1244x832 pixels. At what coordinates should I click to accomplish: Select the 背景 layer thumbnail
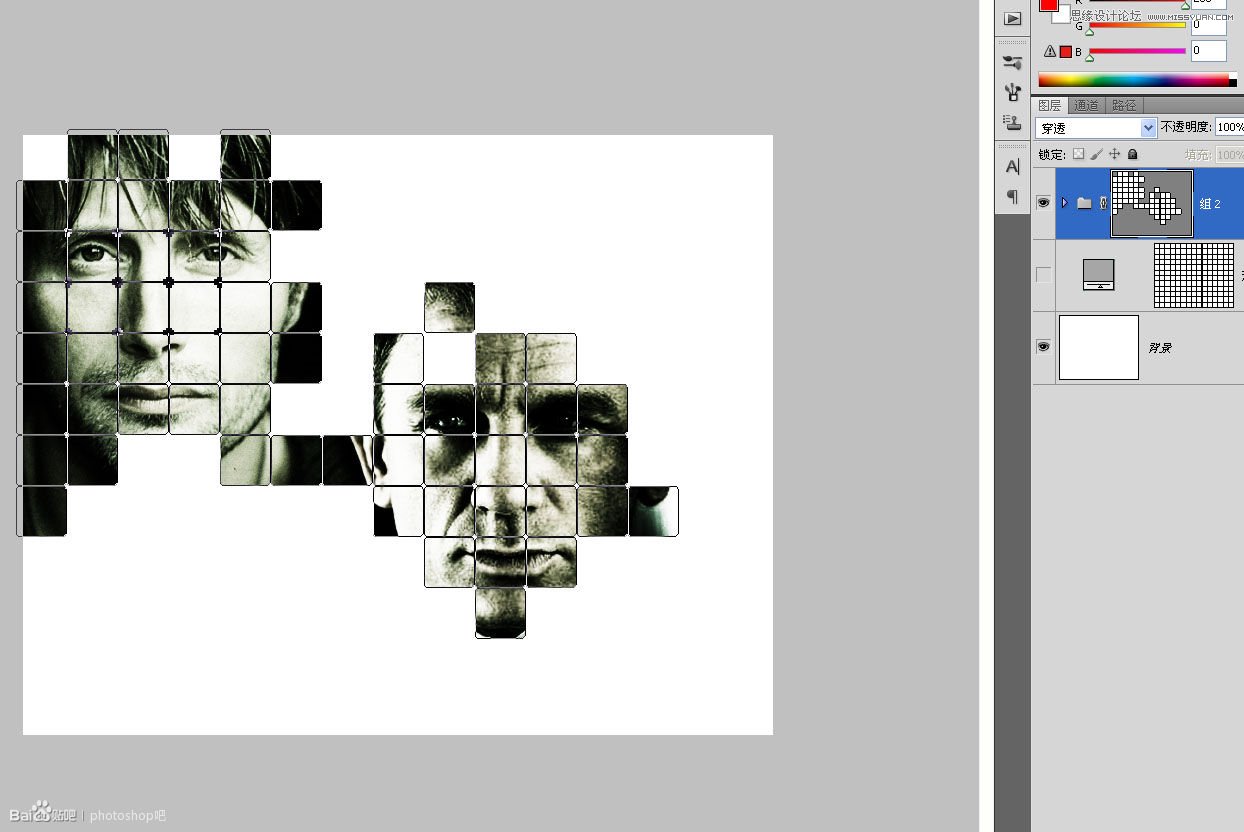click(x=1099, y=347)
